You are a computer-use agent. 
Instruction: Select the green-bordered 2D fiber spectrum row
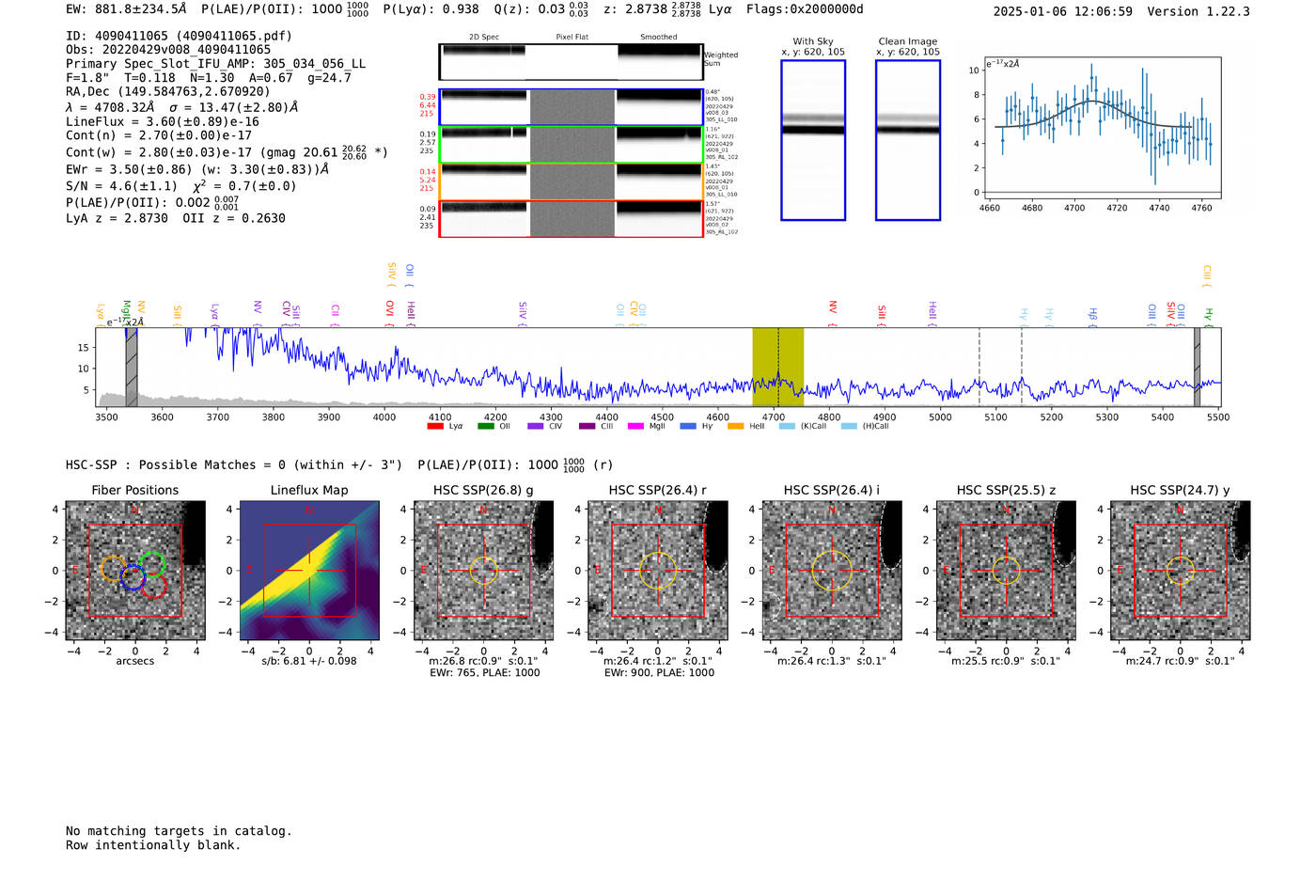[x=571, y=145]
